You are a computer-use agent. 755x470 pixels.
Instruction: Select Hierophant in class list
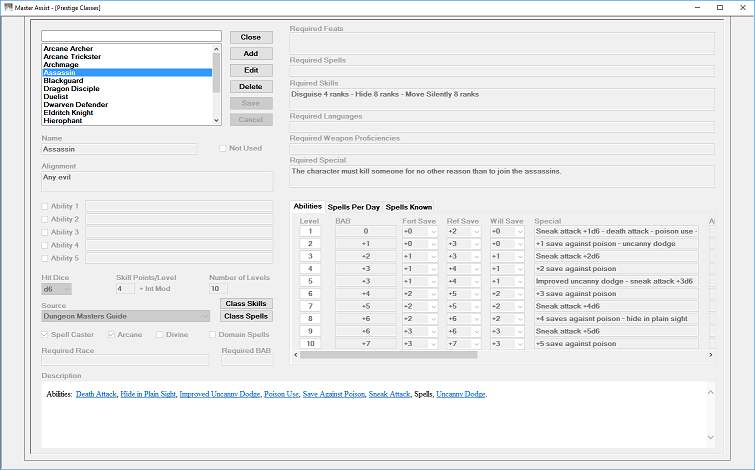click(127, 120)
